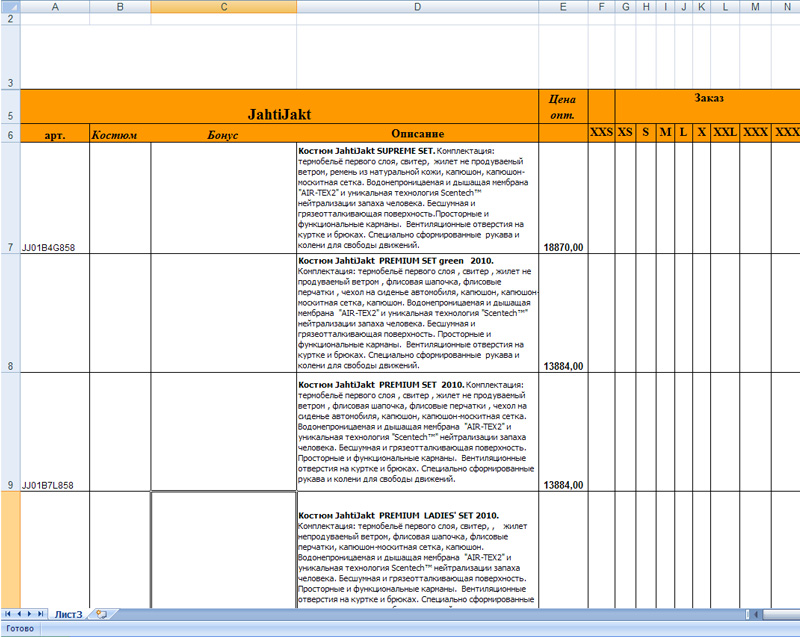
Task: Go to last sheet navigation arrow
Action: click(x=40, y=614)
